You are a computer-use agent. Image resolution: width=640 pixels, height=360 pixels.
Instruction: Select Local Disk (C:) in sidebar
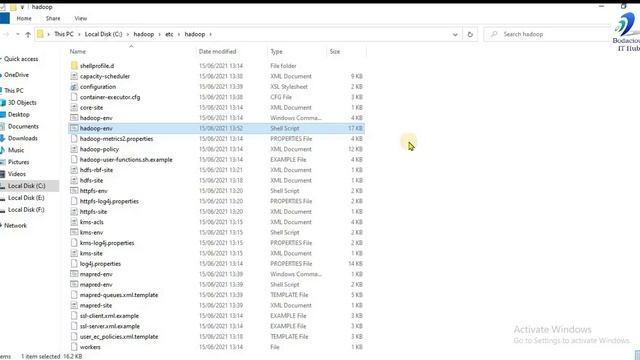27,186
